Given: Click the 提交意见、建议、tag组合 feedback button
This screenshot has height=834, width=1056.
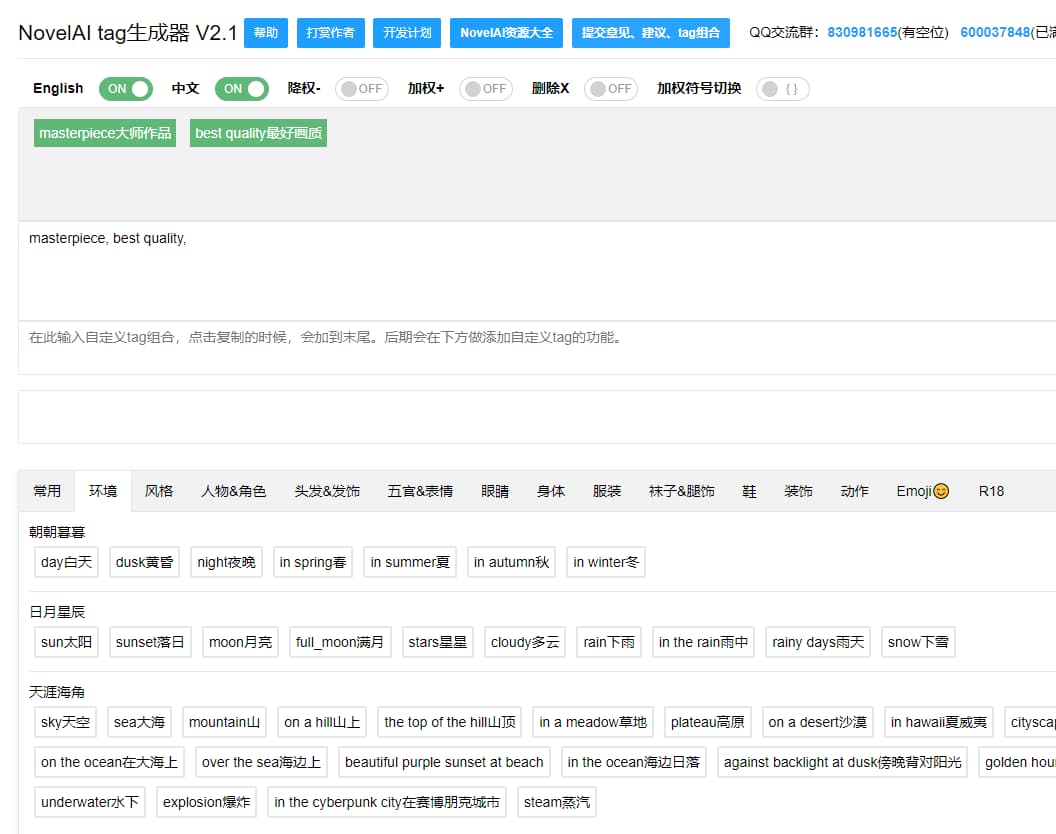Looking at the screenshot, I should [x=650, y=32].
